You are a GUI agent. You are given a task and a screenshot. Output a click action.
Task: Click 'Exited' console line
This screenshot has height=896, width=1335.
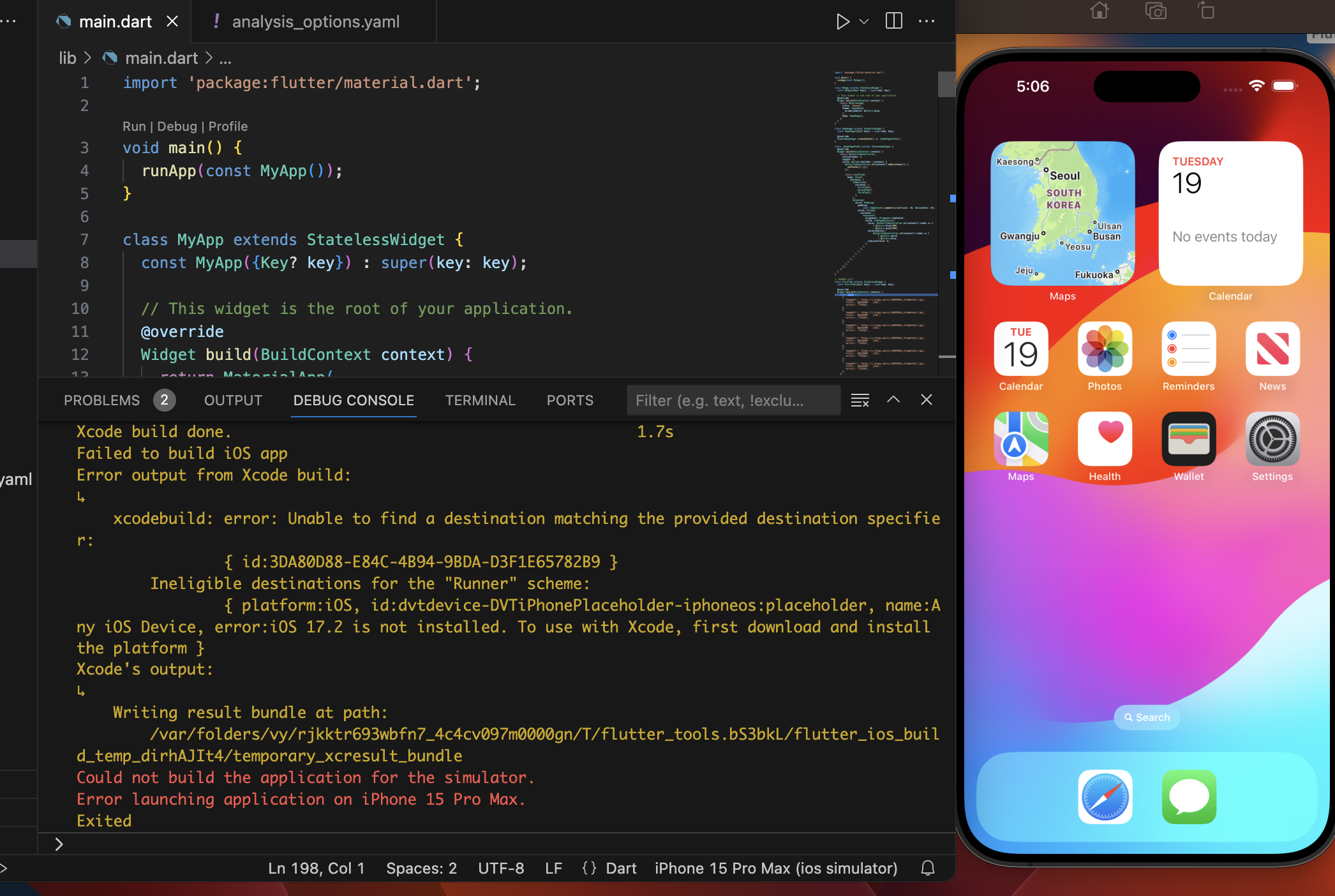point(104,821)
